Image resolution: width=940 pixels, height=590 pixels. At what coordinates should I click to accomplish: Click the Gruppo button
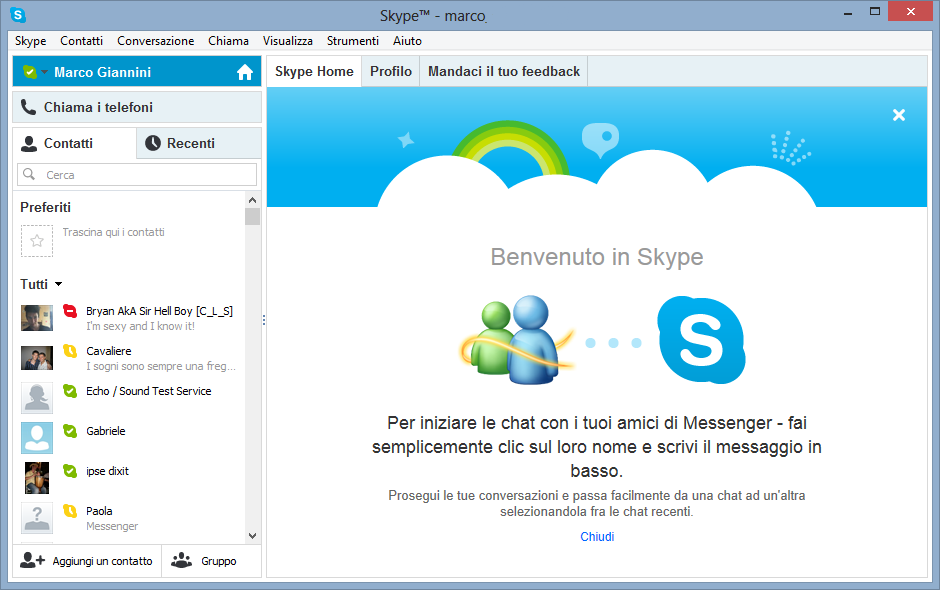212,561
